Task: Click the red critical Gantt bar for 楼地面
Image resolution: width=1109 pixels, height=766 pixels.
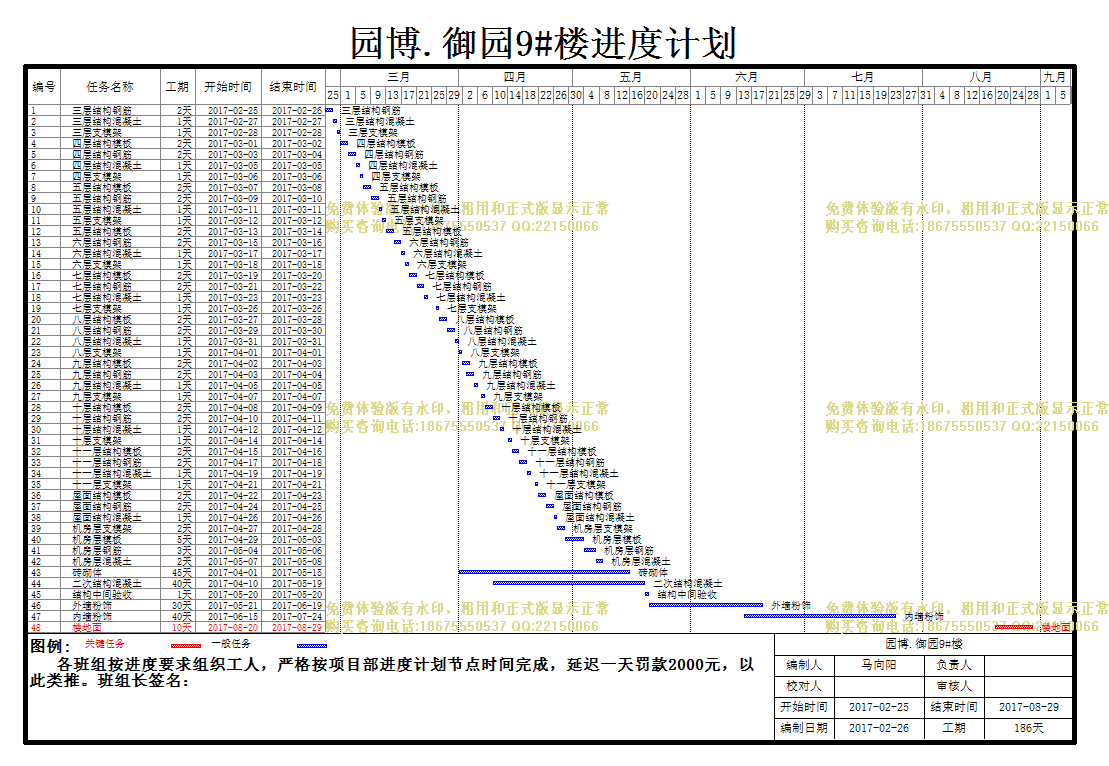Action: [x=1013, y=627]
